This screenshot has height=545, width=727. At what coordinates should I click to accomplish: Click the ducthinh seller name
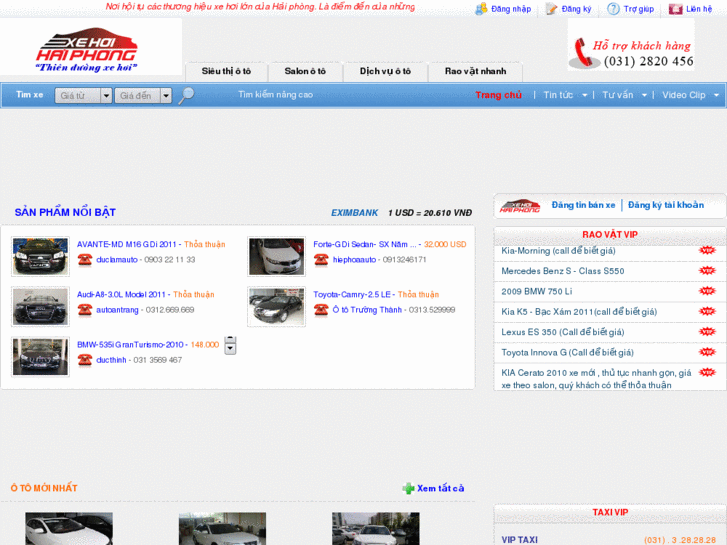(x=111, y=360)
